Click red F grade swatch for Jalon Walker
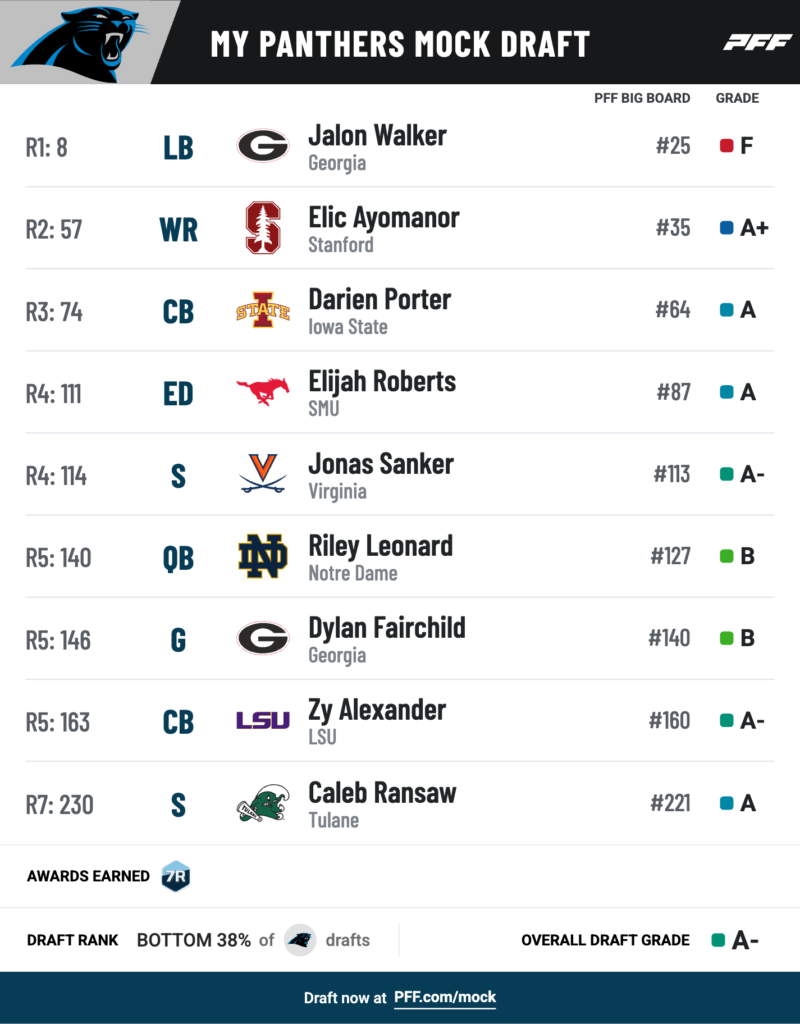Image resolution: width=800 pixels, height=1024 pixels. pos(726,145)
